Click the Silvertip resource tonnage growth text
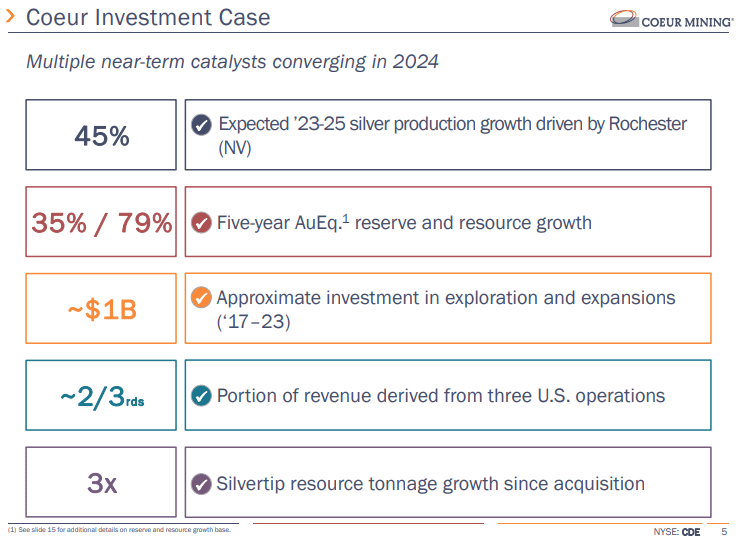736x542 pixels. (430, 484)
